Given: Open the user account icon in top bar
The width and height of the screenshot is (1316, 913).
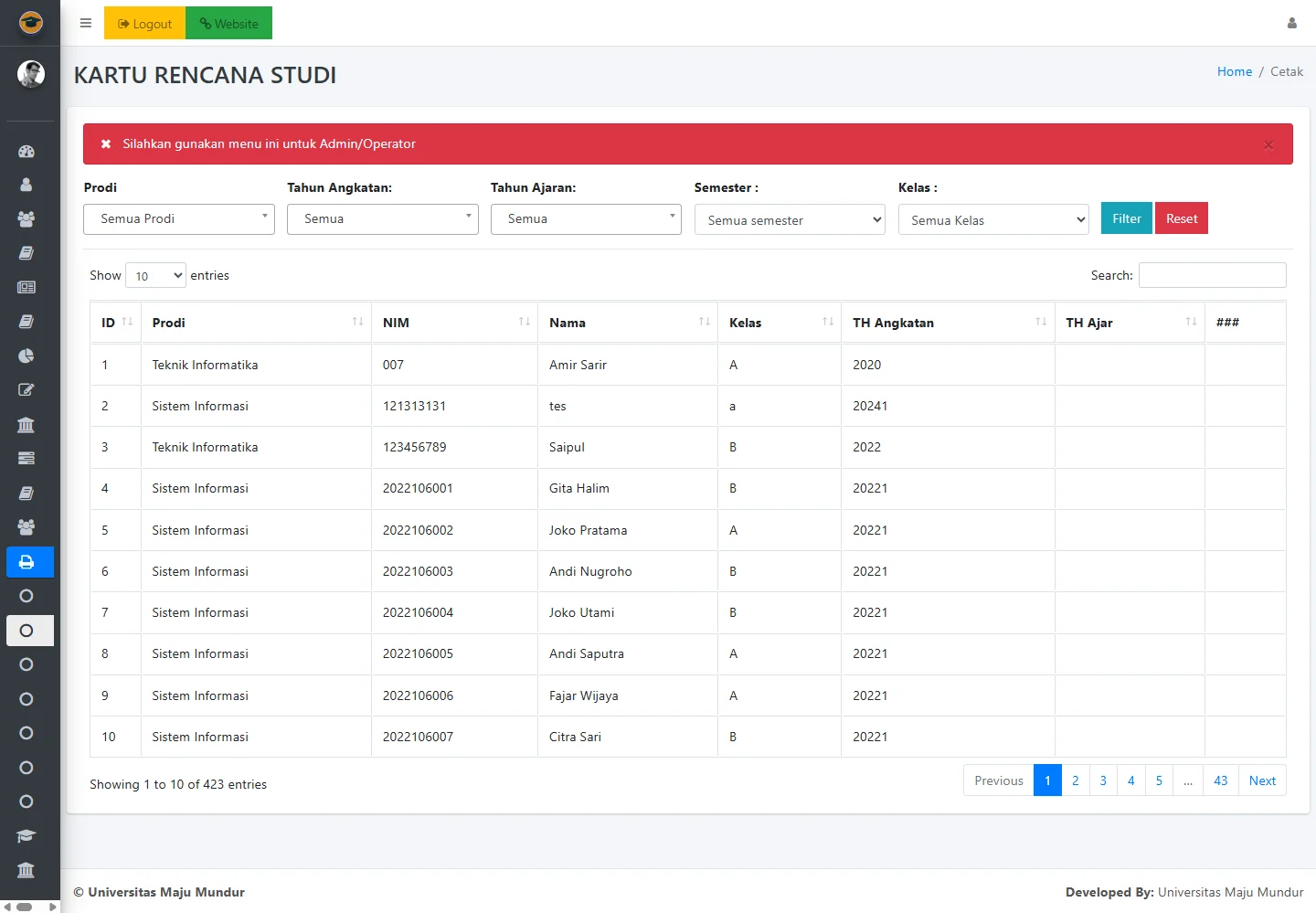Looking at the screenshot, I should (1291, 24).
